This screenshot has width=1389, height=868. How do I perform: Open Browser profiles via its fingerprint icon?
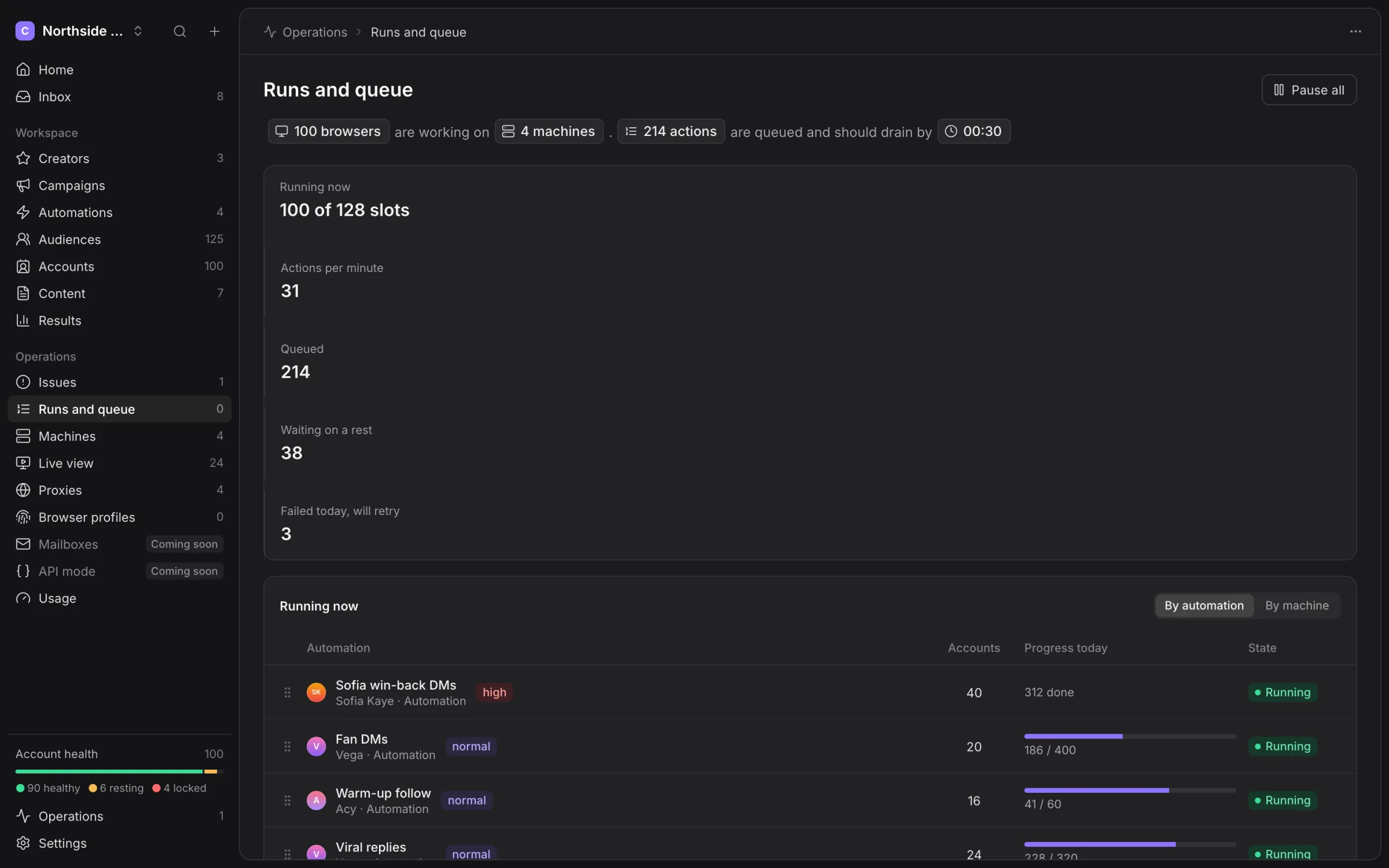click(x=23, y=517)
